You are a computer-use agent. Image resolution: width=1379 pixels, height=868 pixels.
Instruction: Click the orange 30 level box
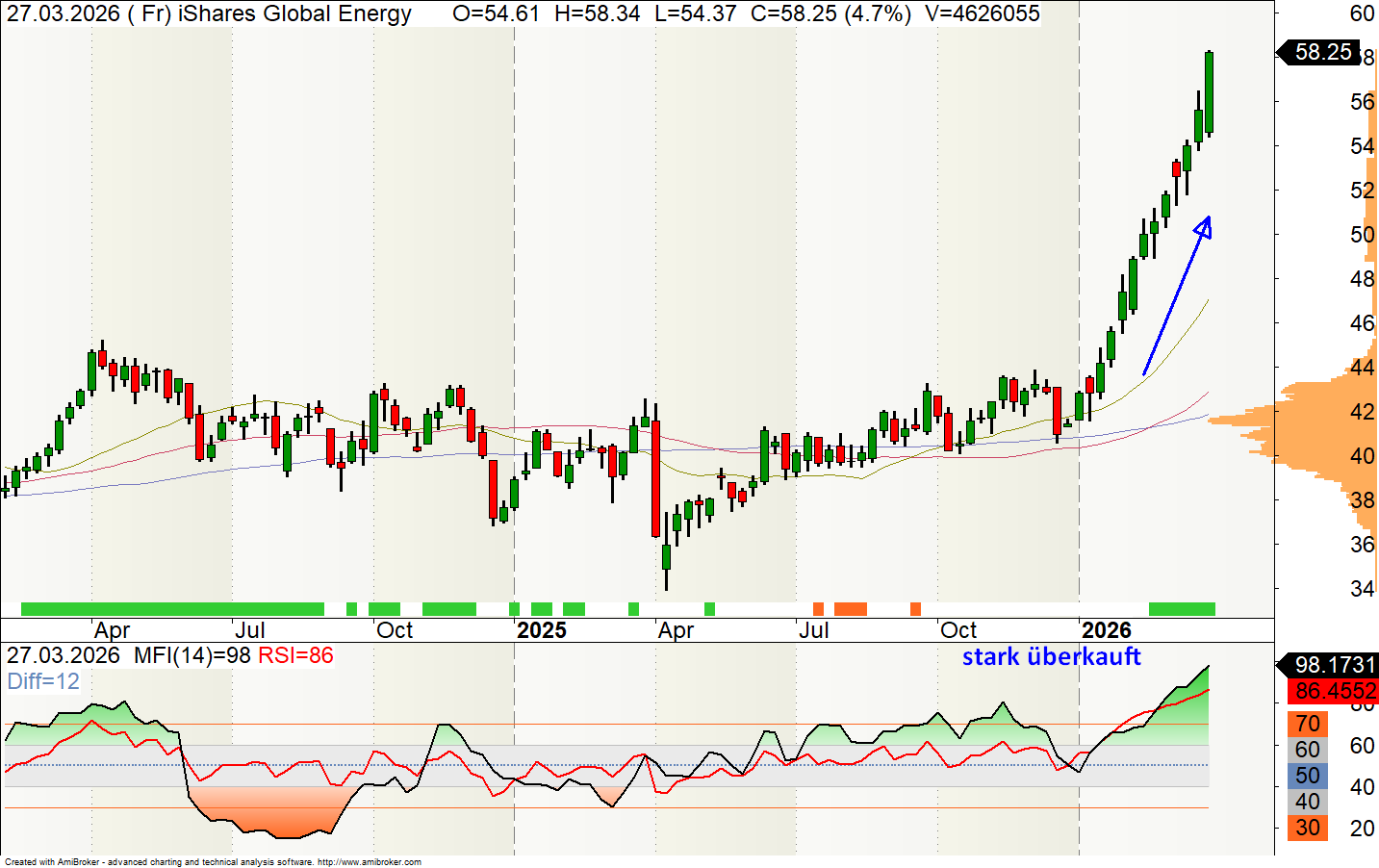1307,828
